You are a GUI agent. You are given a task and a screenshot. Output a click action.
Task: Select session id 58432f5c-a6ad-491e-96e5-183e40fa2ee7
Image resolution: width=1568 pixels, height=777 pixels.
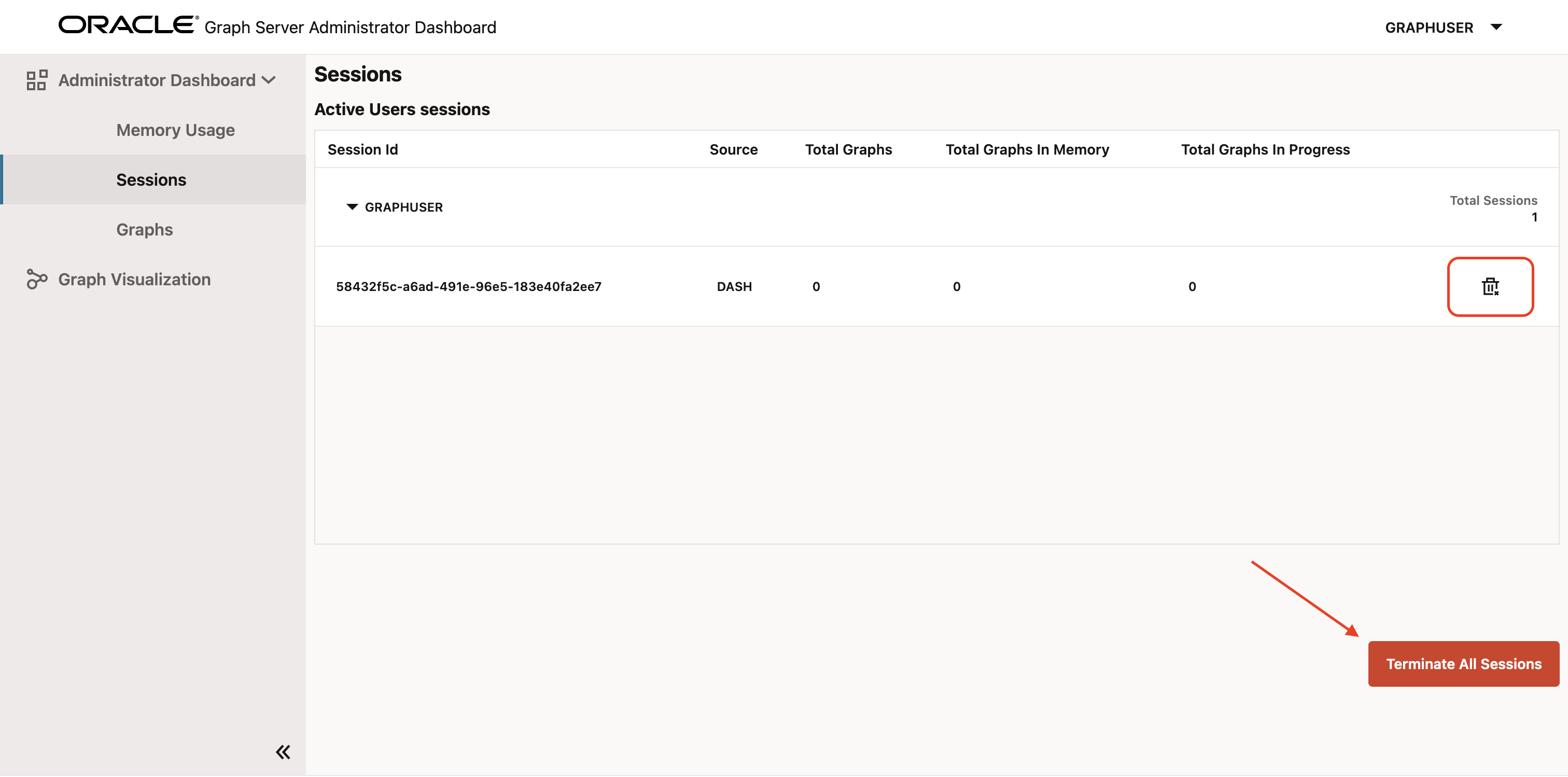469,286
